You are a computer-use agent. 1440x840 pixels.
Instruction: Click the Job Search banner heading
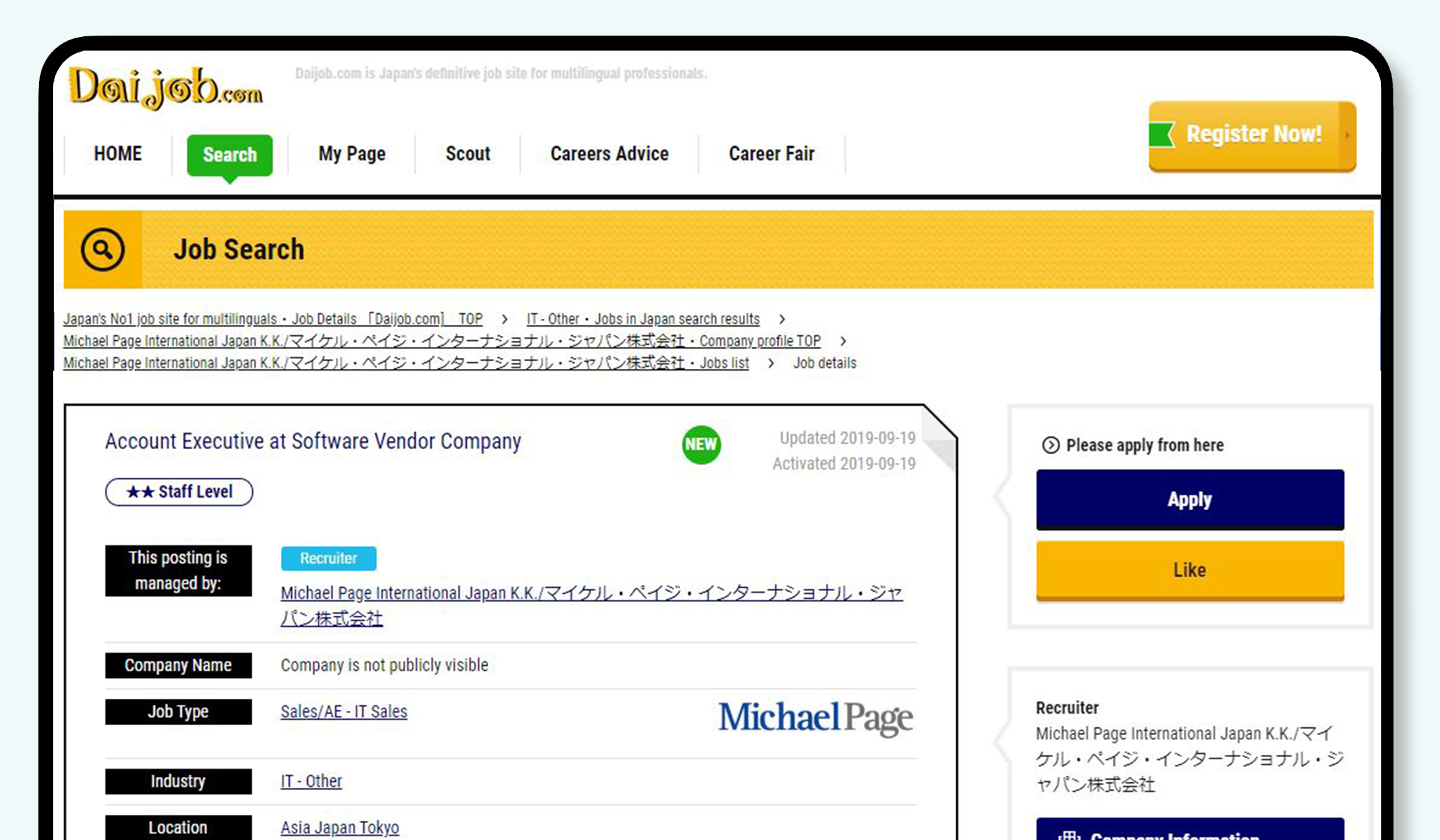pos(239,250)
